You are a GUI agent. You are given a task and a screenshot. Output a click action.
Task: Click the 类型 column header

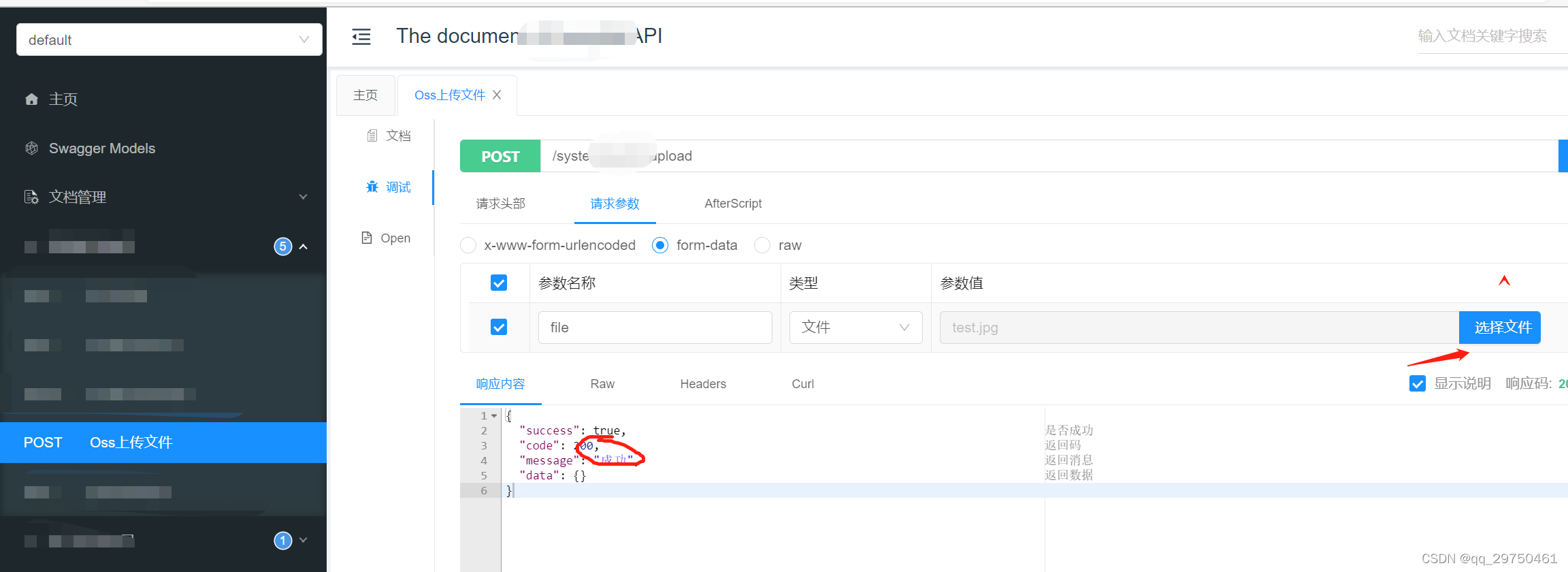coord(804,283)
